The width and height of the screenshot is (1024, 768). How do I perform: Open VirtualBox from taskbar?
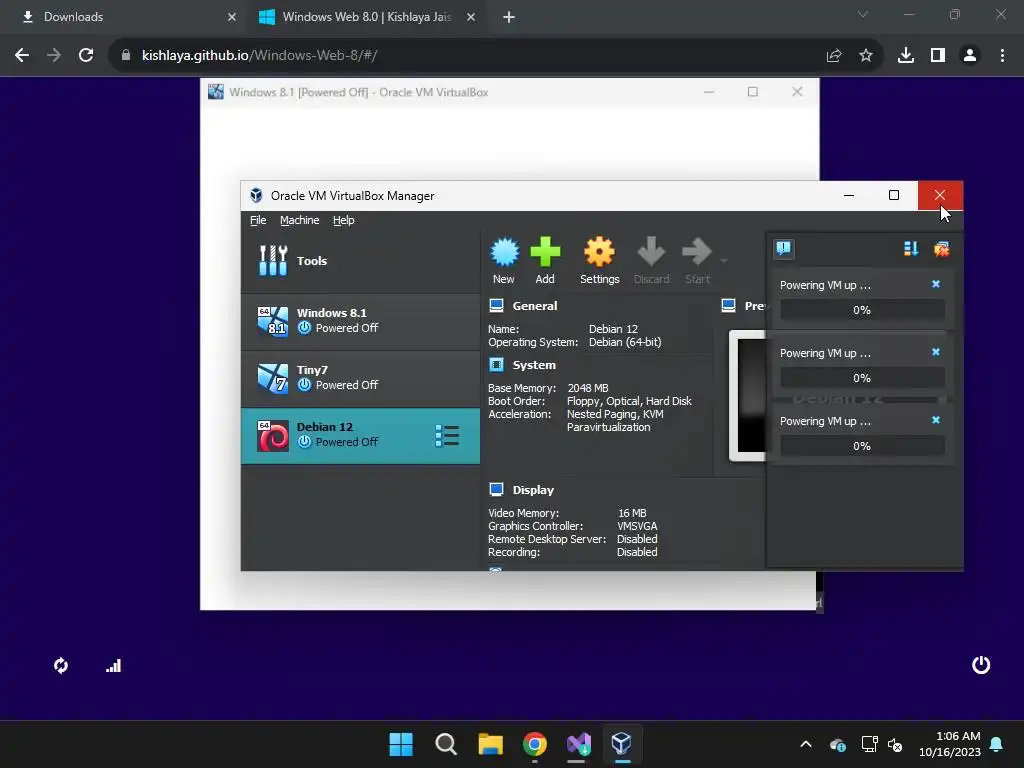click(x=622, y=744)
